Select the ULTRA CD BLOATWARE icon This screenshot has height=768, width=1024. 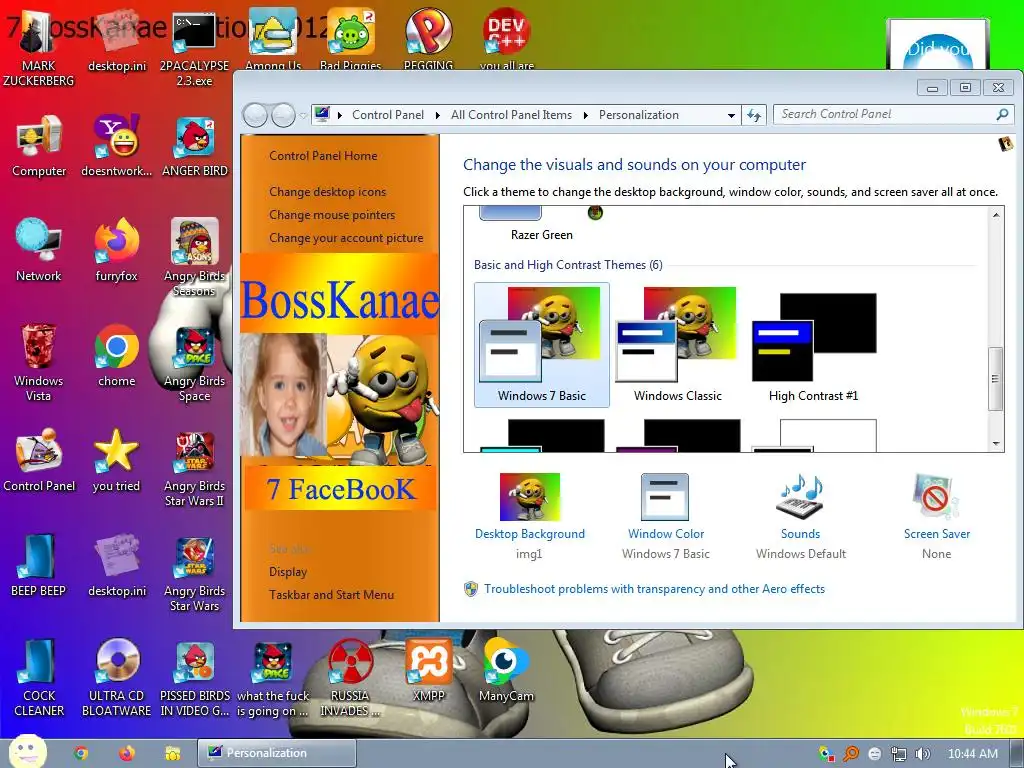tap(116, 677)
